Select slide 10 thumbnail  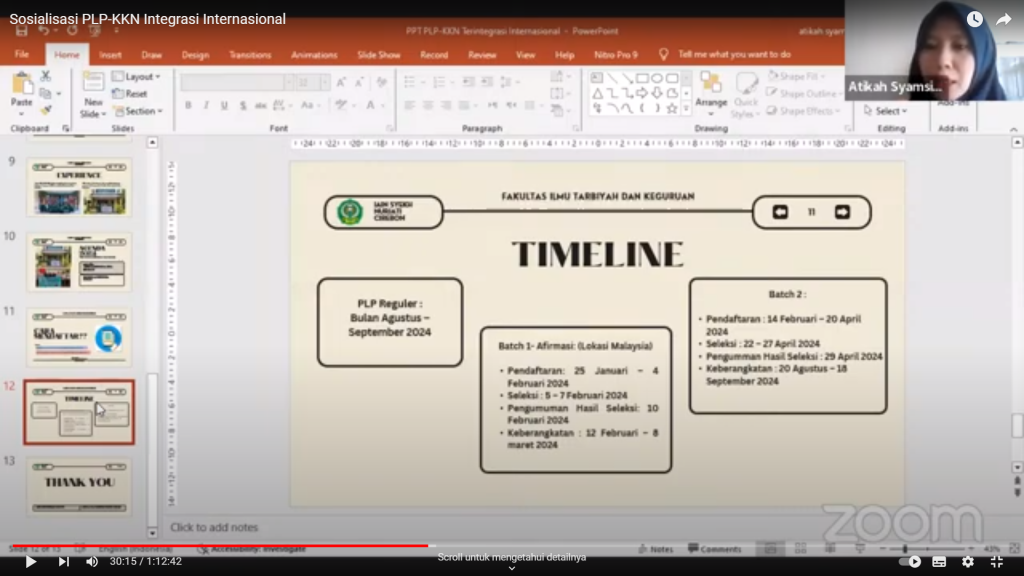(x=79, y=262)
